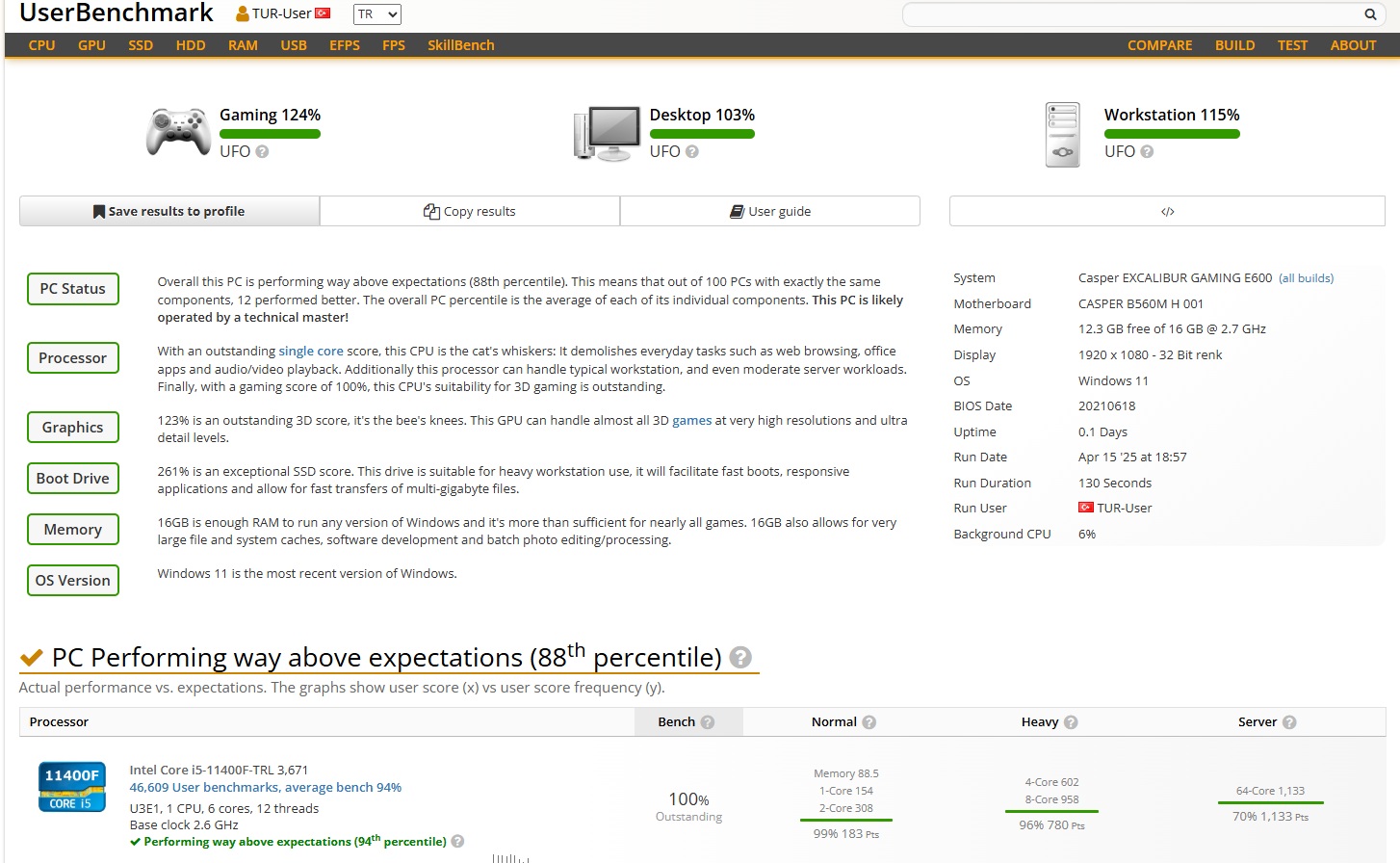Image resolution: width=1400 pixels, height=863 pixels.
Task: Click the Gaming controller icon
Action: pyautogui.click(x=178, y=132)
